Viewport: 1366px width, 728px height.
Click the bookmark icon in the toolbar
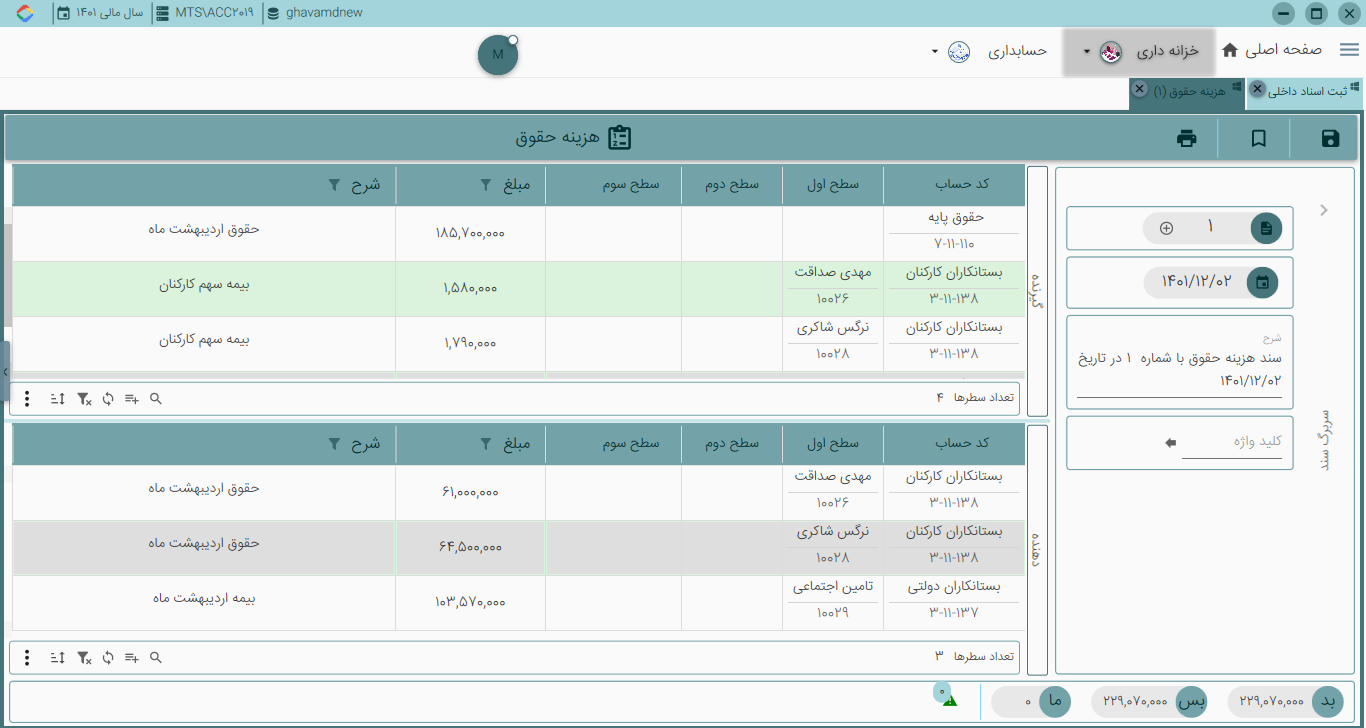click(1259, 139)
